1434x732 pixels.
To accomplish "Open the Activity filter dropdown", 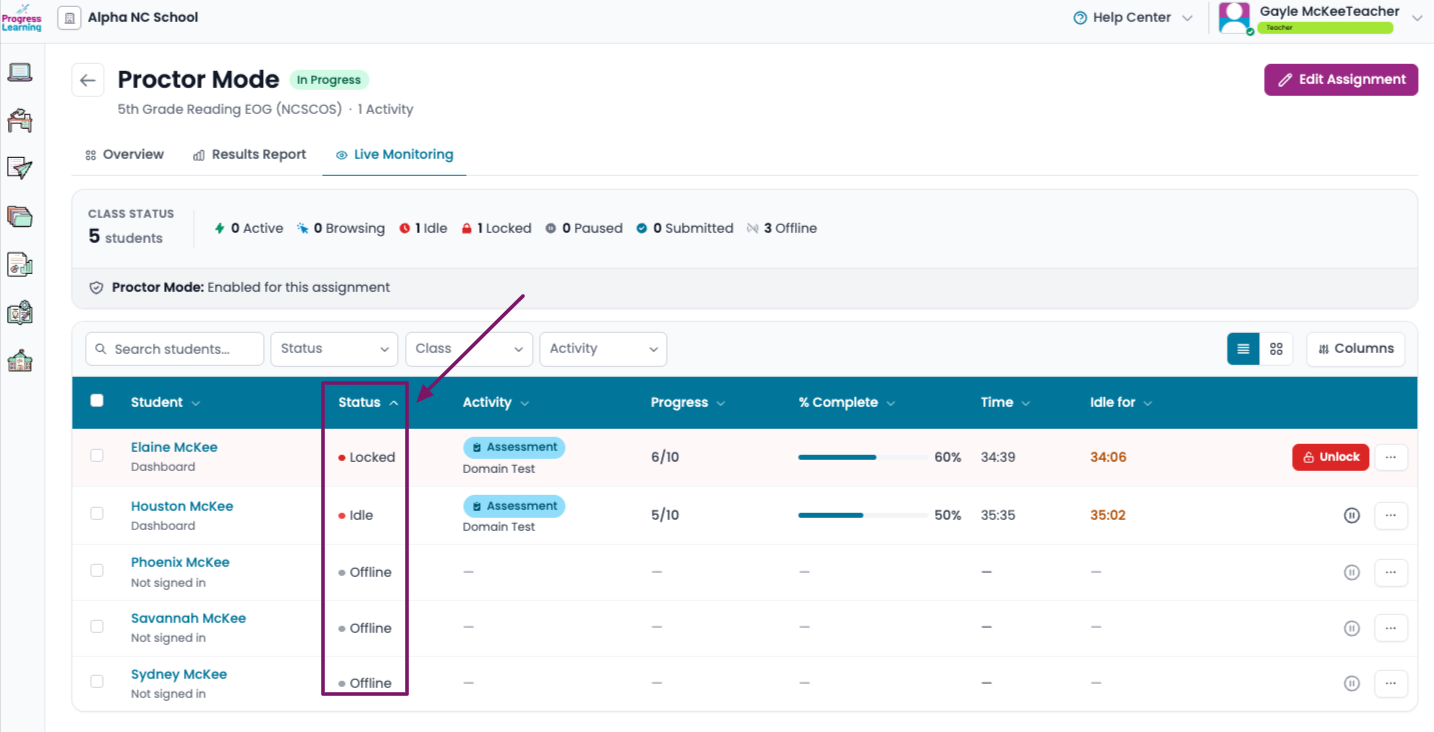I will [x=603, y=349].
